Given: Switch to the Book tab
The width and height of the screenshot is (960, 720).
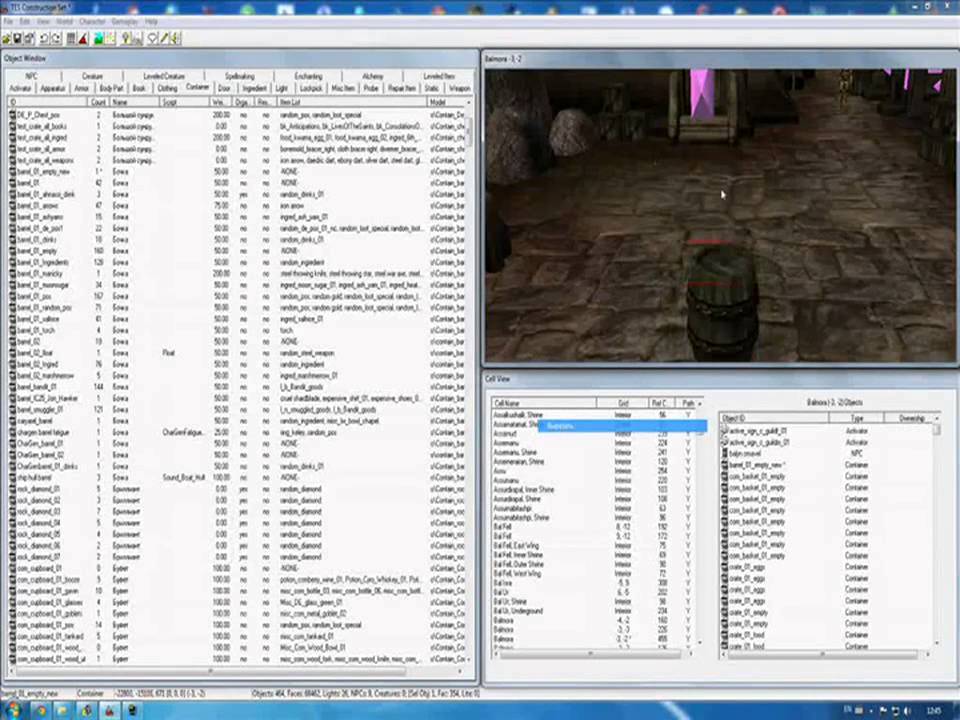Looking at the screenshot, I should [x=139, y=88].
